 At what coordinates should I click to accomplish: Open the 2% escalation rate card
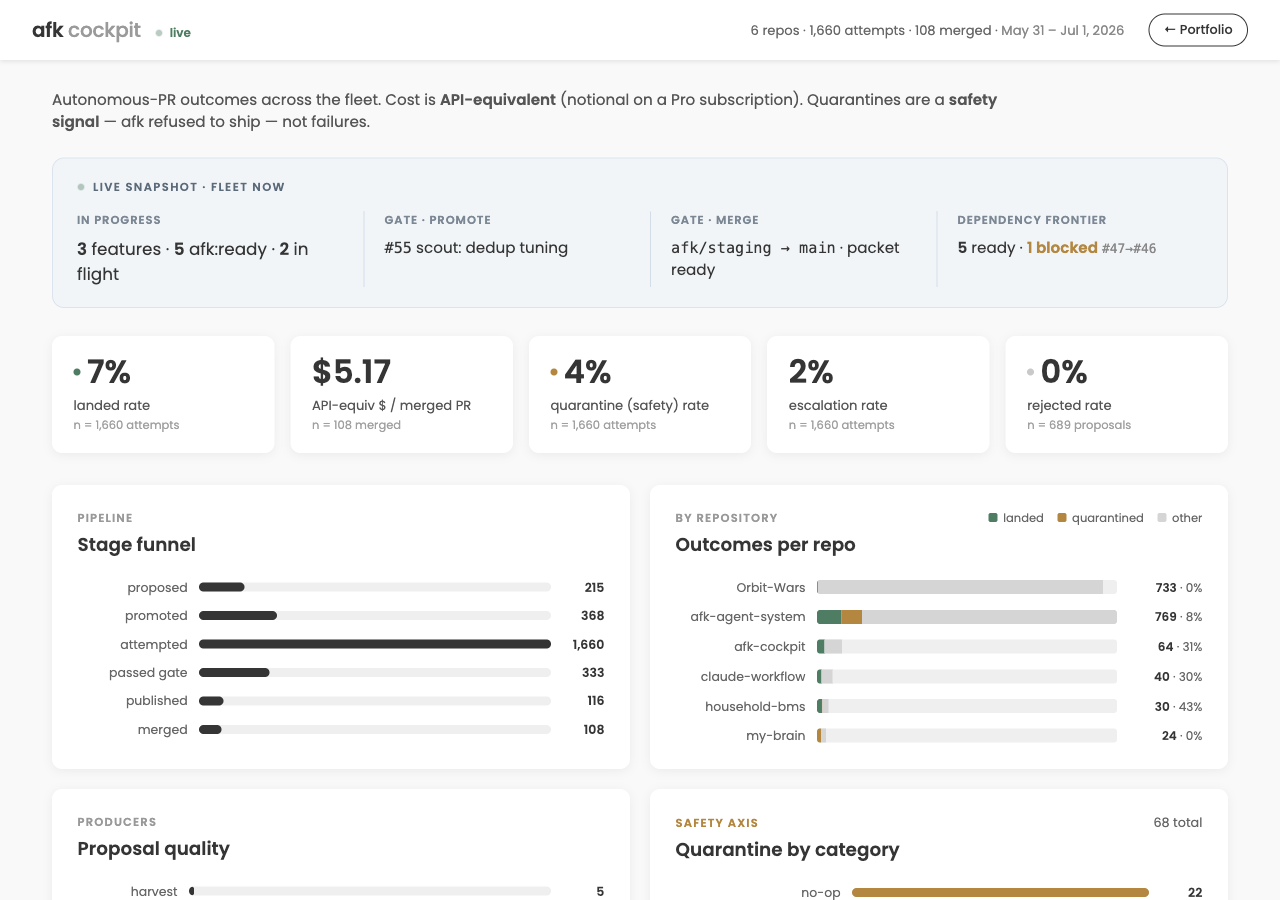pos(878,394)
